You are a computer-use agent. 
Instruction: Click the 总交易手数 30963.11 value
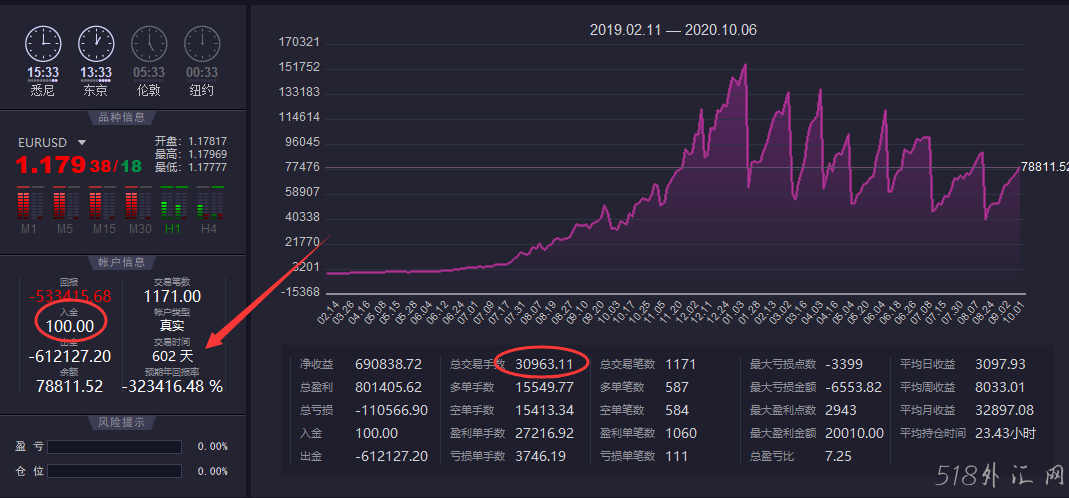pos(544,364)
